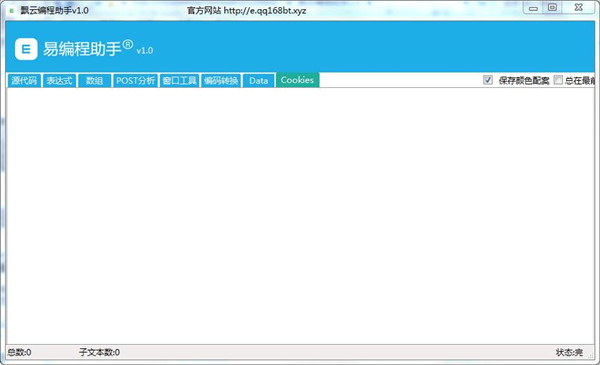
Task: Close the 飘云编程助手 window
Action: point(578,8)
